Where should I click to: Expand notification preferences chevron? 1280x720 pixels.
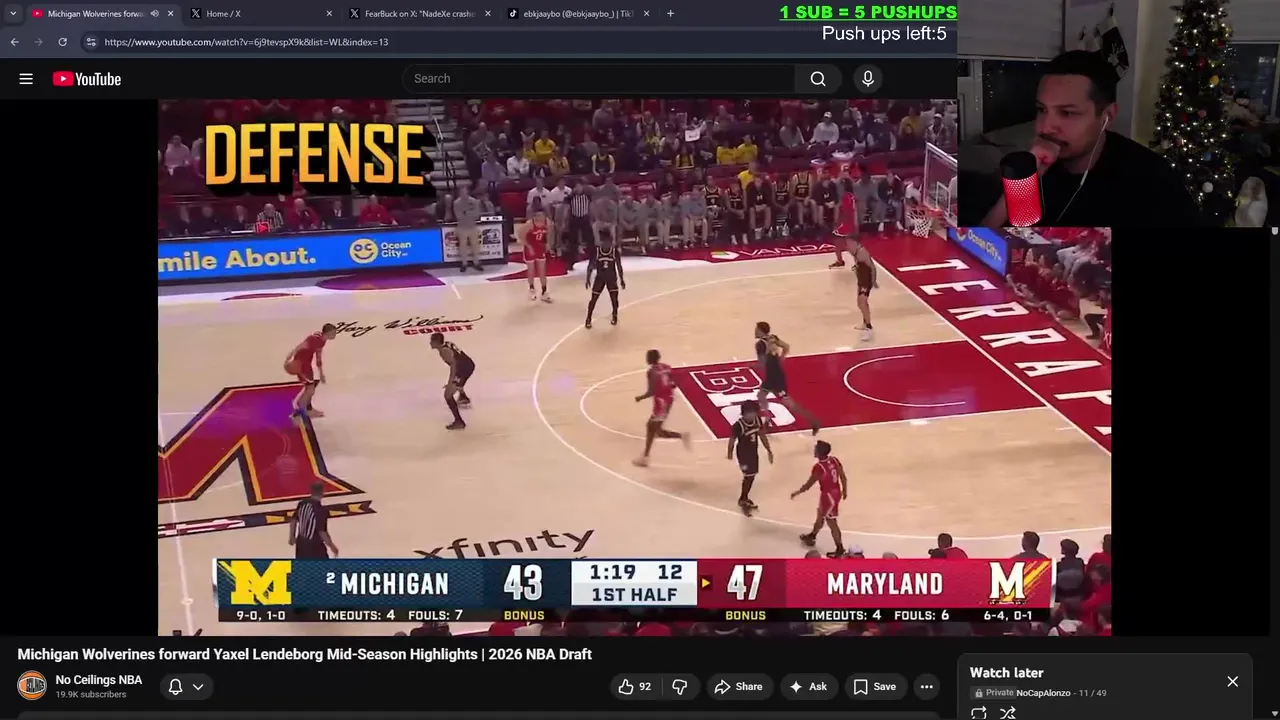point(198,687)
